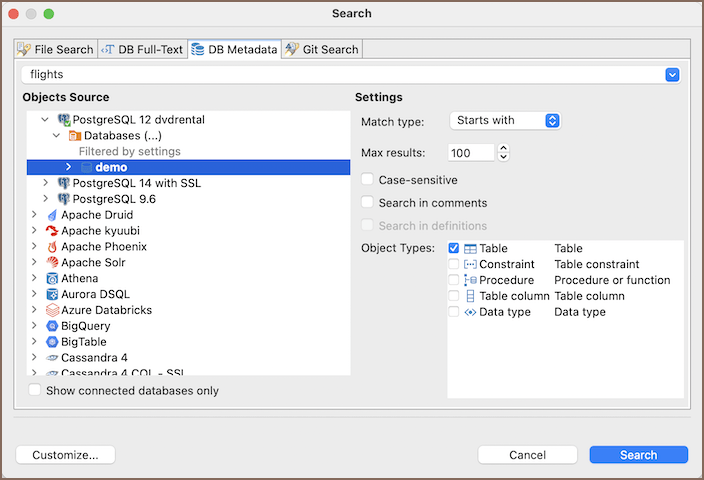Open the Git Search tab
704x480 pixels.
pos(322,49)
